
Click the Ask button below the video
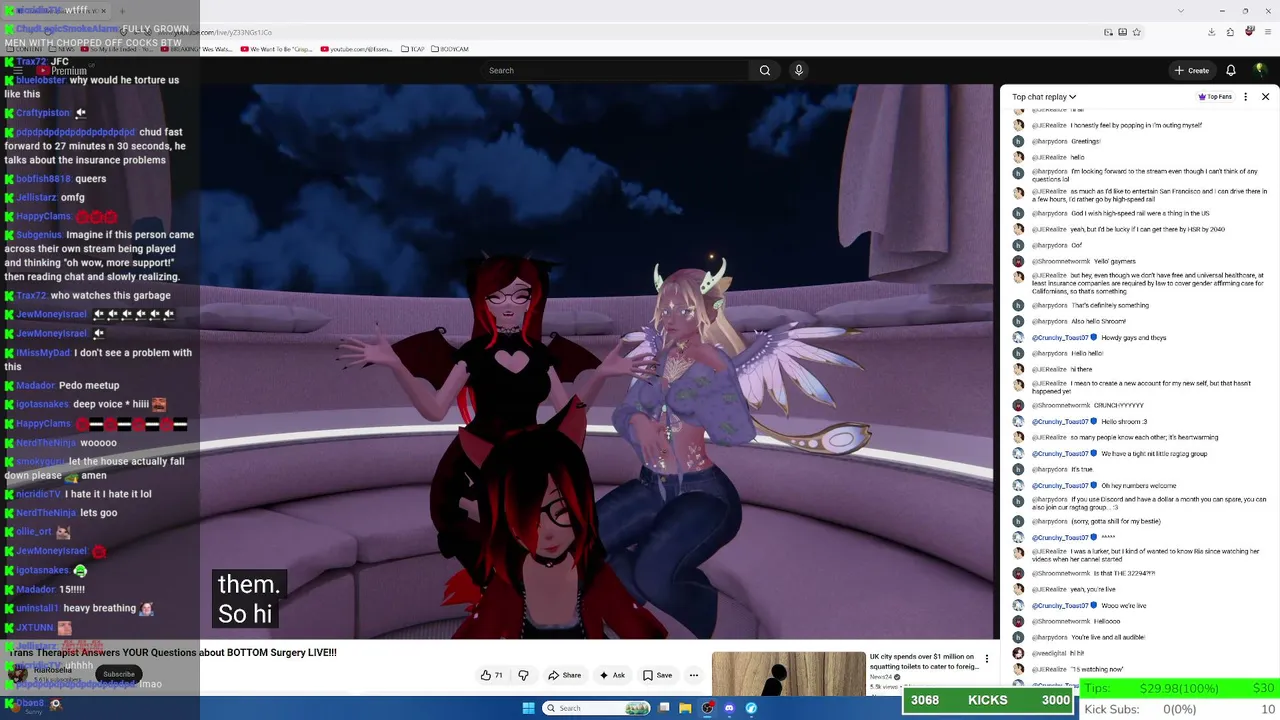click(x=612, y=675)
